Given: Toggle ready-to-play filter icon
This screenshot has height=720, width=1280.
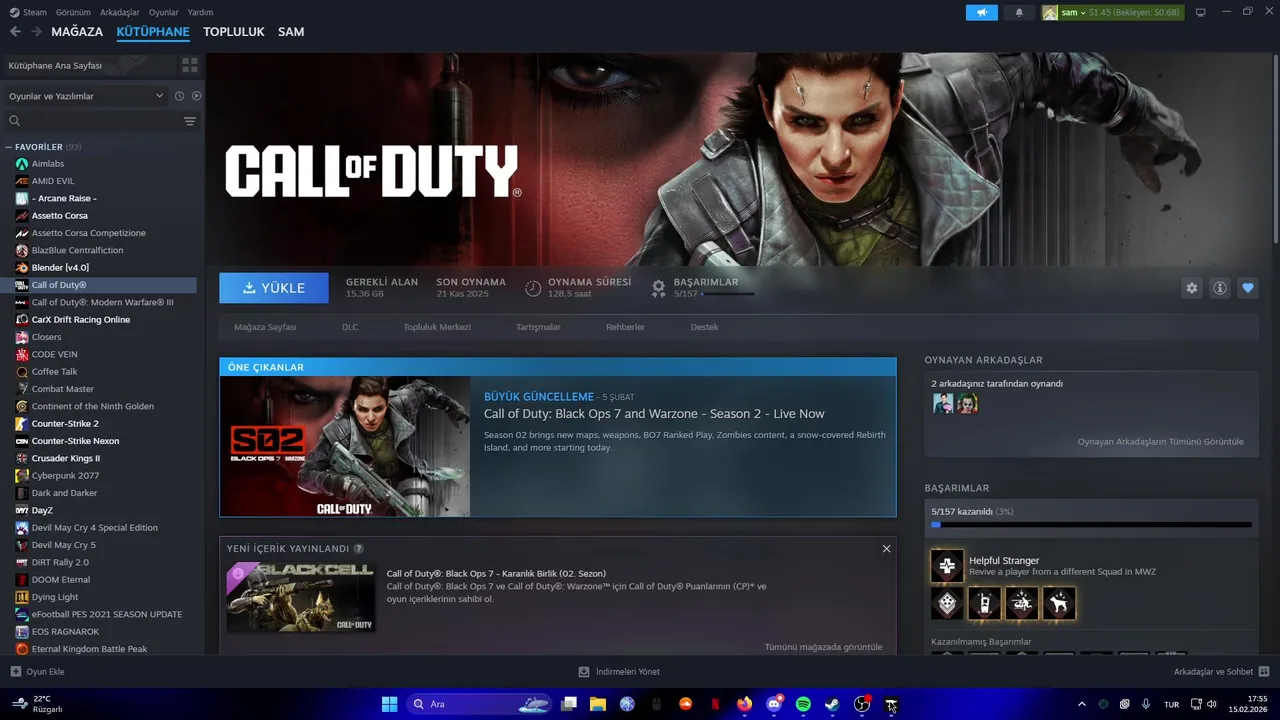Looking at the screenshot, I should pos(196,96).
